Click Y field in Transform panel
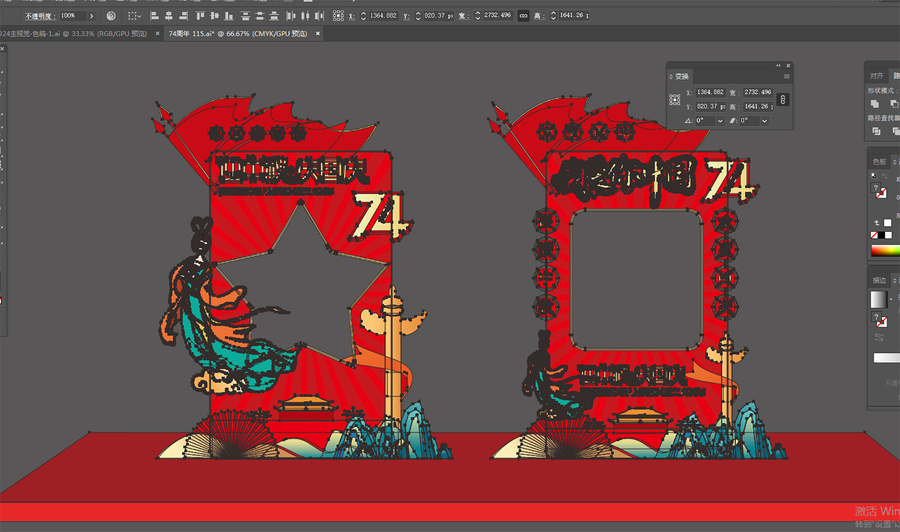 pos(710,107)
